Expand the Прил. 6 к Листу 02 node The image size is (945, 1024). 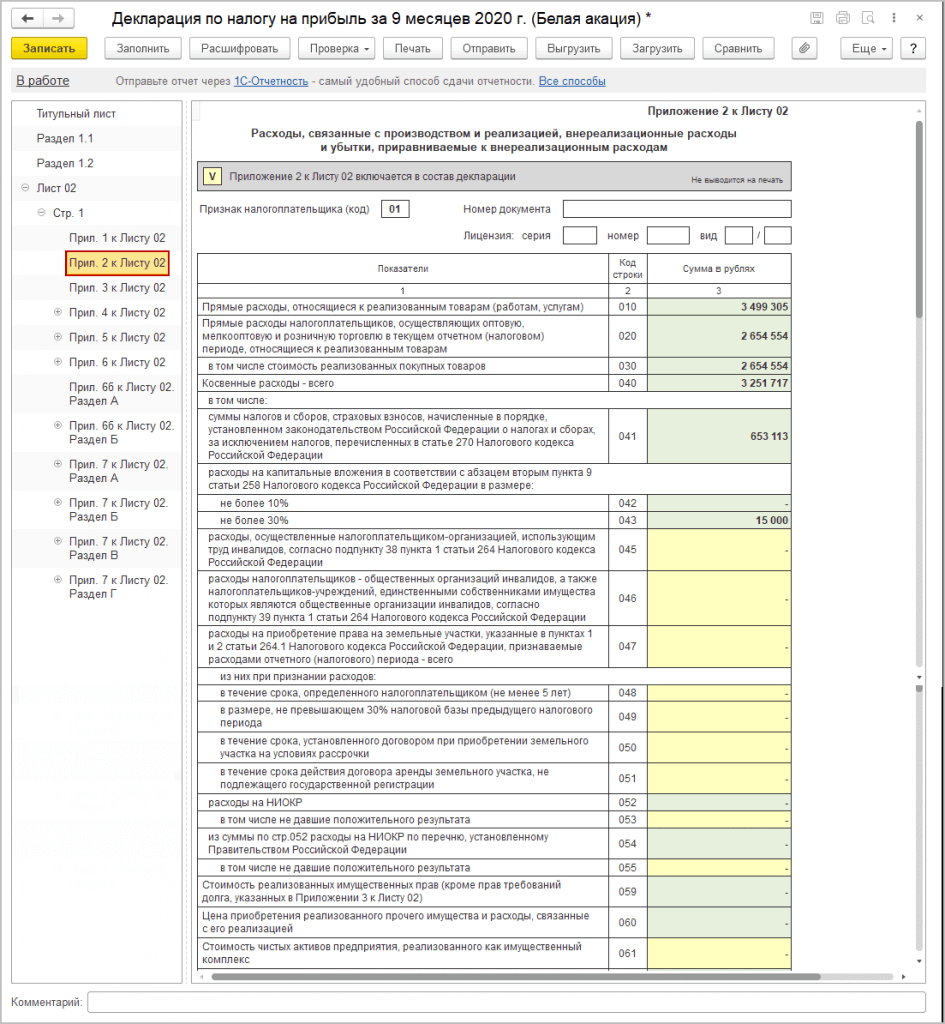tap(57, 363)
